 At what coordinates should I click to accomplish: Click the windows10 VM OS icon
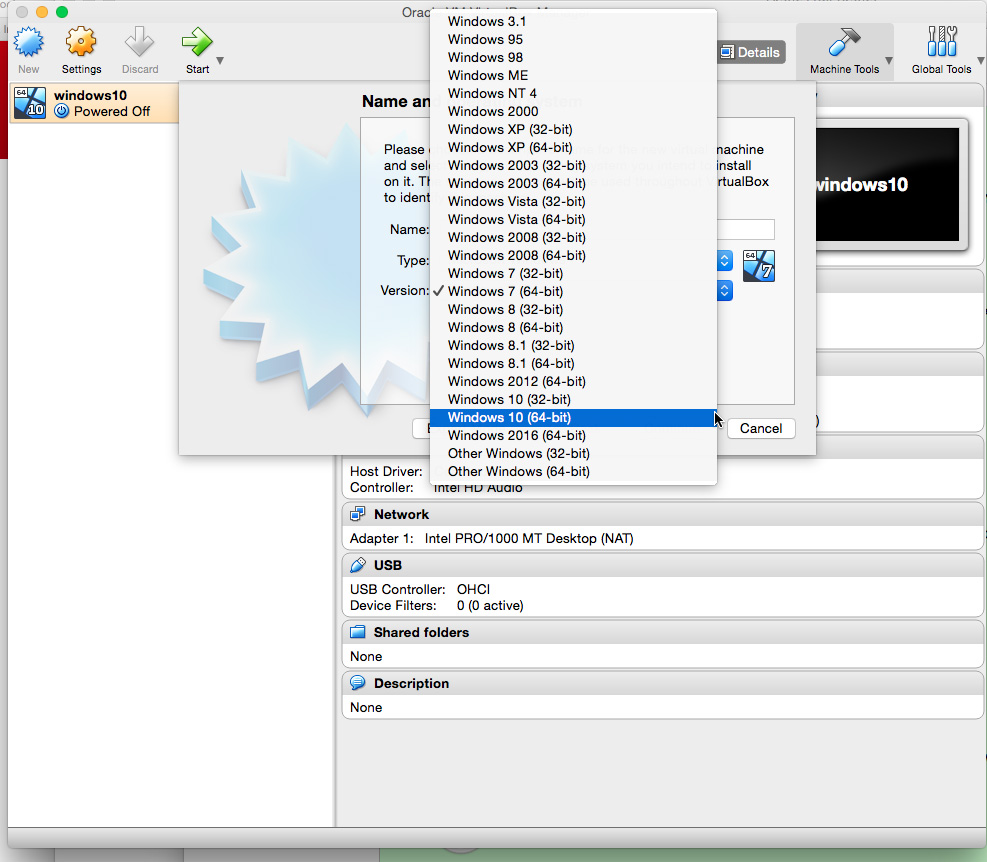30,103
